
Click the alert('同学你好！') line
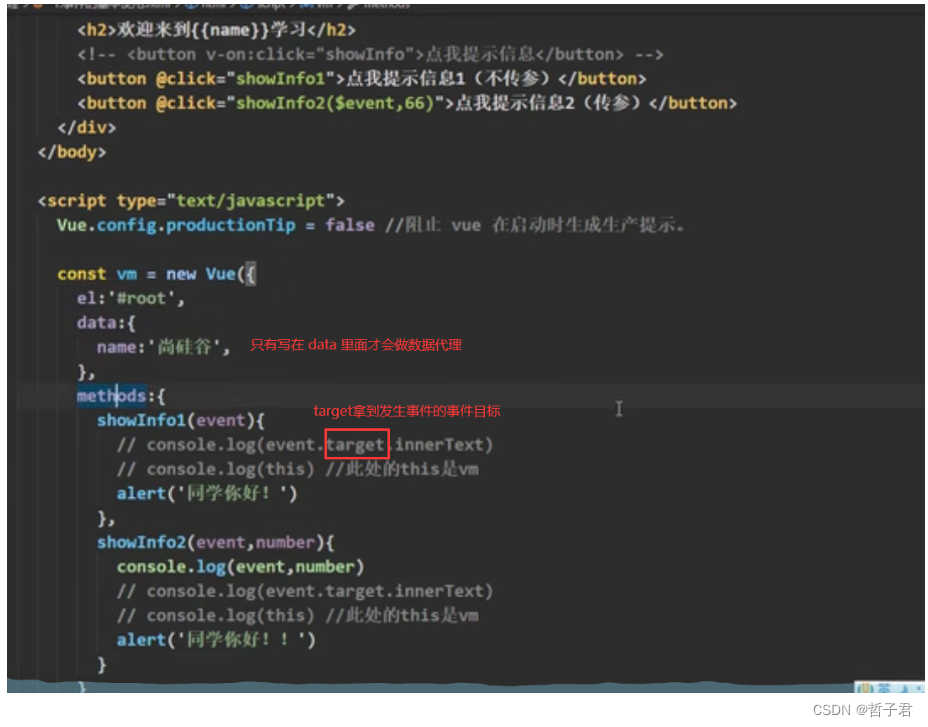[207, 493]
